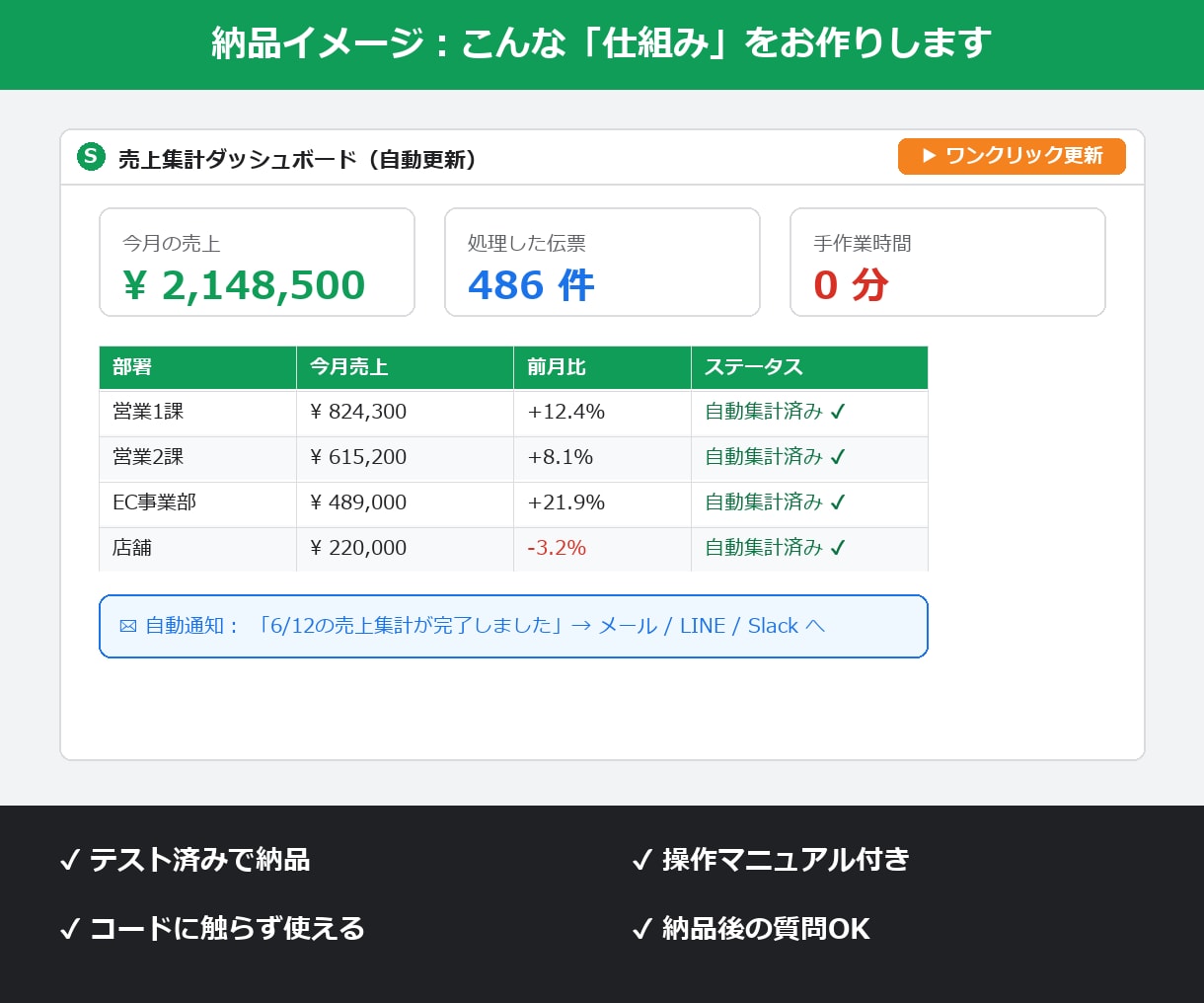Click the checkmark icon in the 店舗 status
The image size is (1204, 1003).
coord(838,548)
